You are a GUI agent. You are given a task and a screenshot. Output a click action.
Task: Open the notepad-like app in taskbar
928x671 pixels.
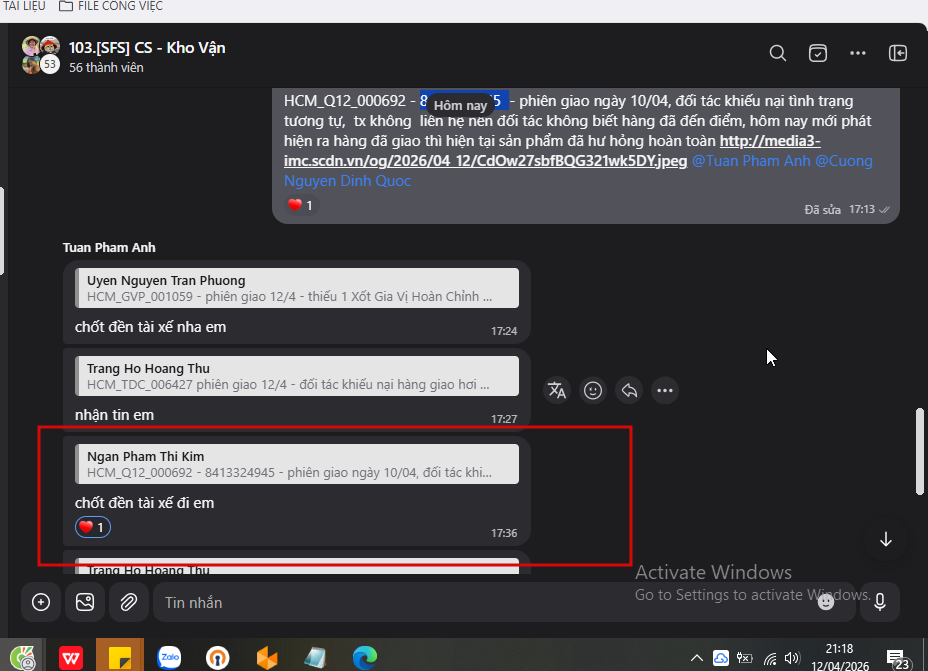tap(315, 657)
